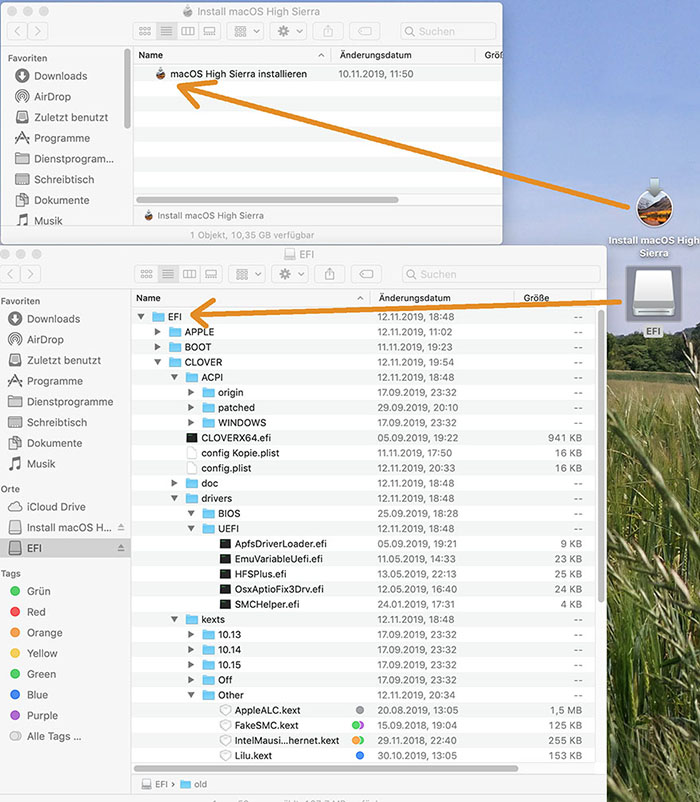
Task: Click the Suchen search field in EFI window
Action: [500, 274]
